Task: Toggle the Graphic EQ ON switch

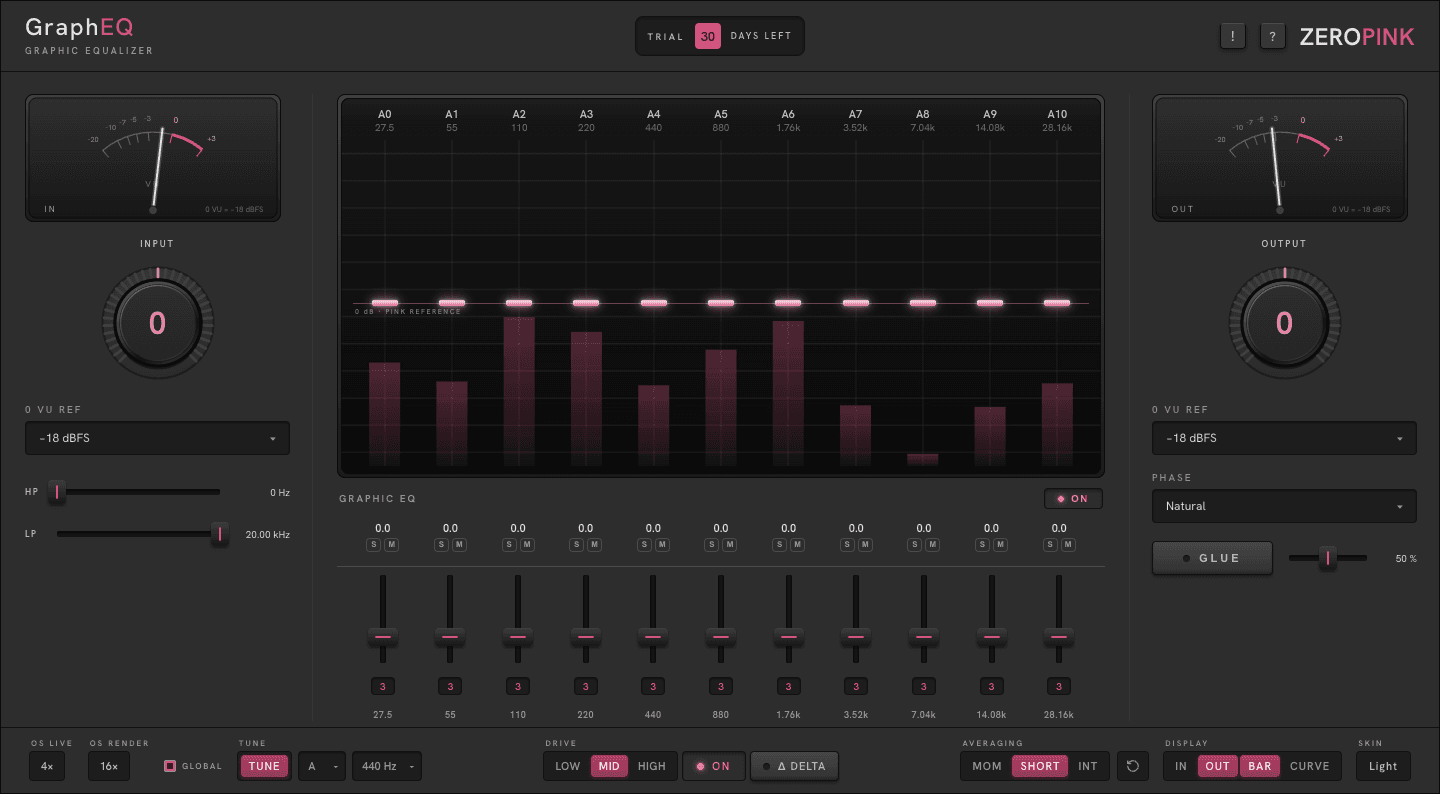Action: 1073,499
